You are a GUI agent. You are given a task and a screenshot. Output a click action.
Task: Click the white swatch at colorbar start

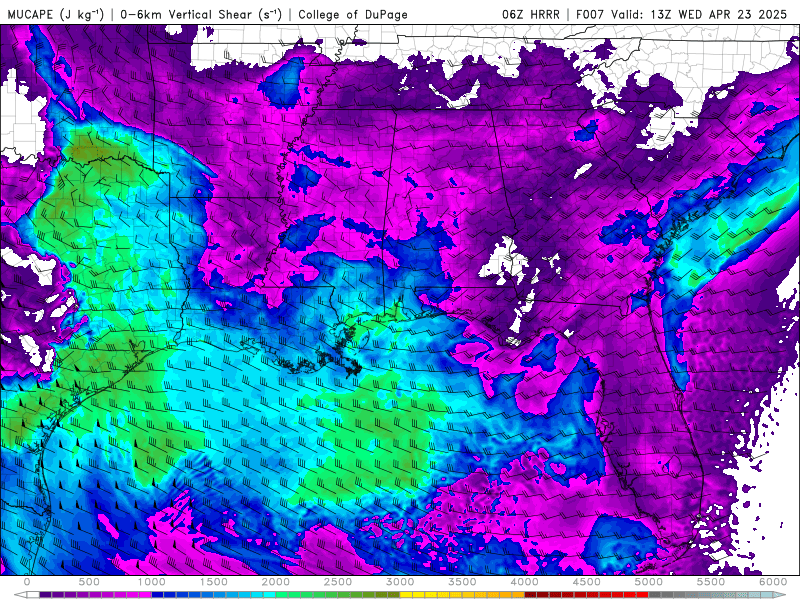click(x=33, y=594)
